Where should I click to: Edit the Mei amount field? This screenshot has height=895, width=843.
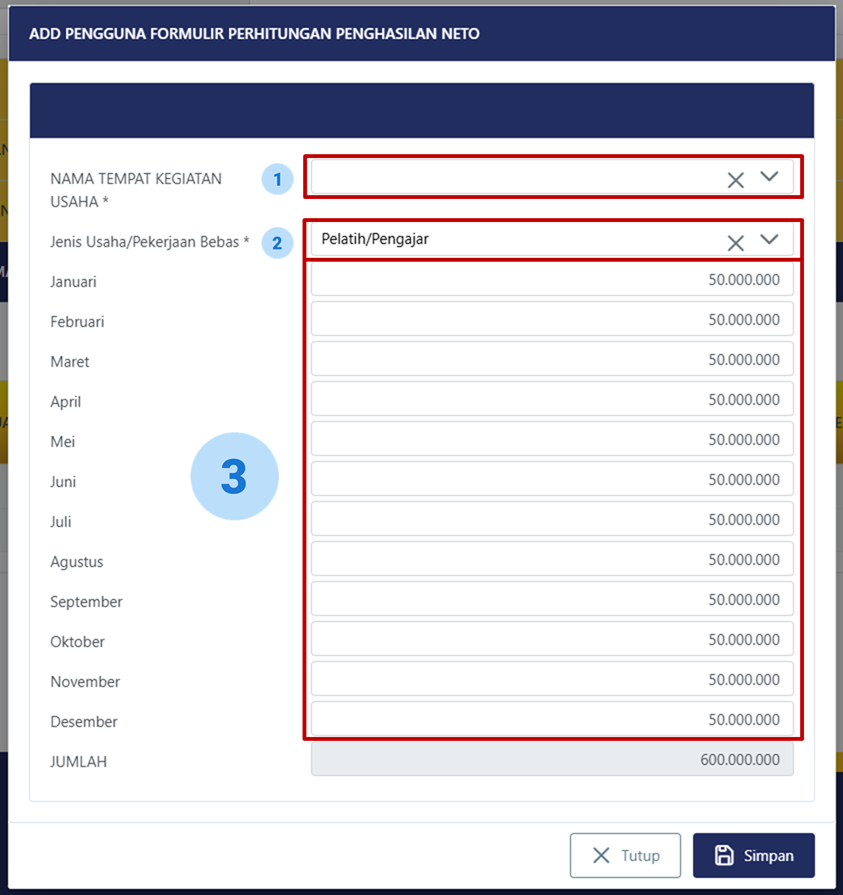click(x=552, y=440)
